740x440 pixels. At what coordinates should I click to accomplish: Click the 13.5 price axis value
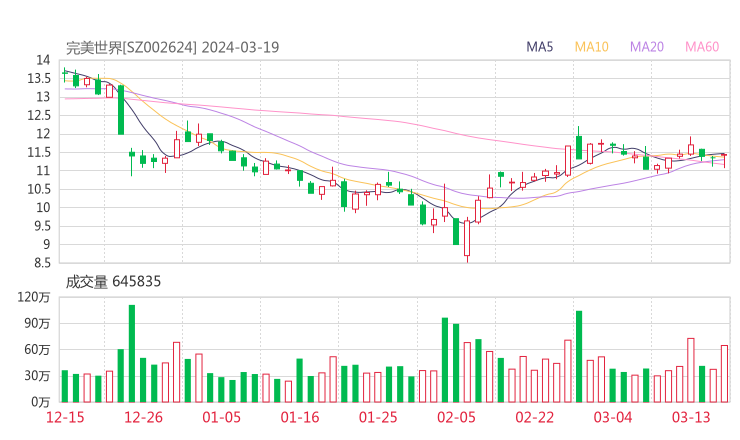39,78
